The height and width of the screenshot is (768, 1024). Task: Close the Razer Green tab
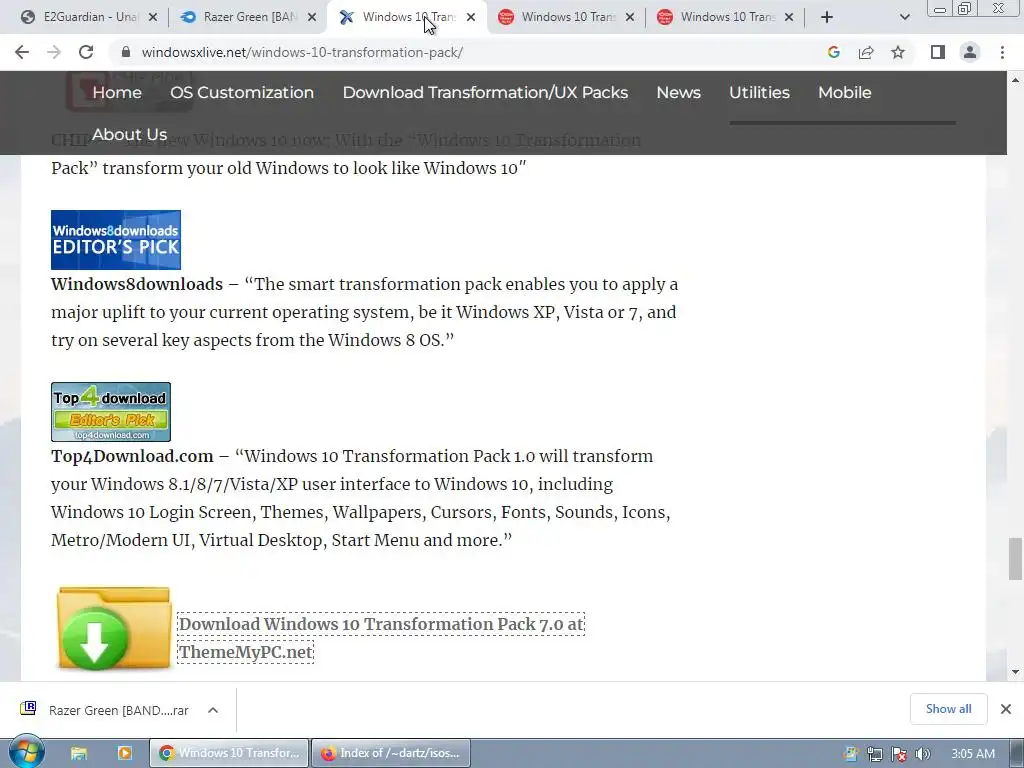coord(312,17)
